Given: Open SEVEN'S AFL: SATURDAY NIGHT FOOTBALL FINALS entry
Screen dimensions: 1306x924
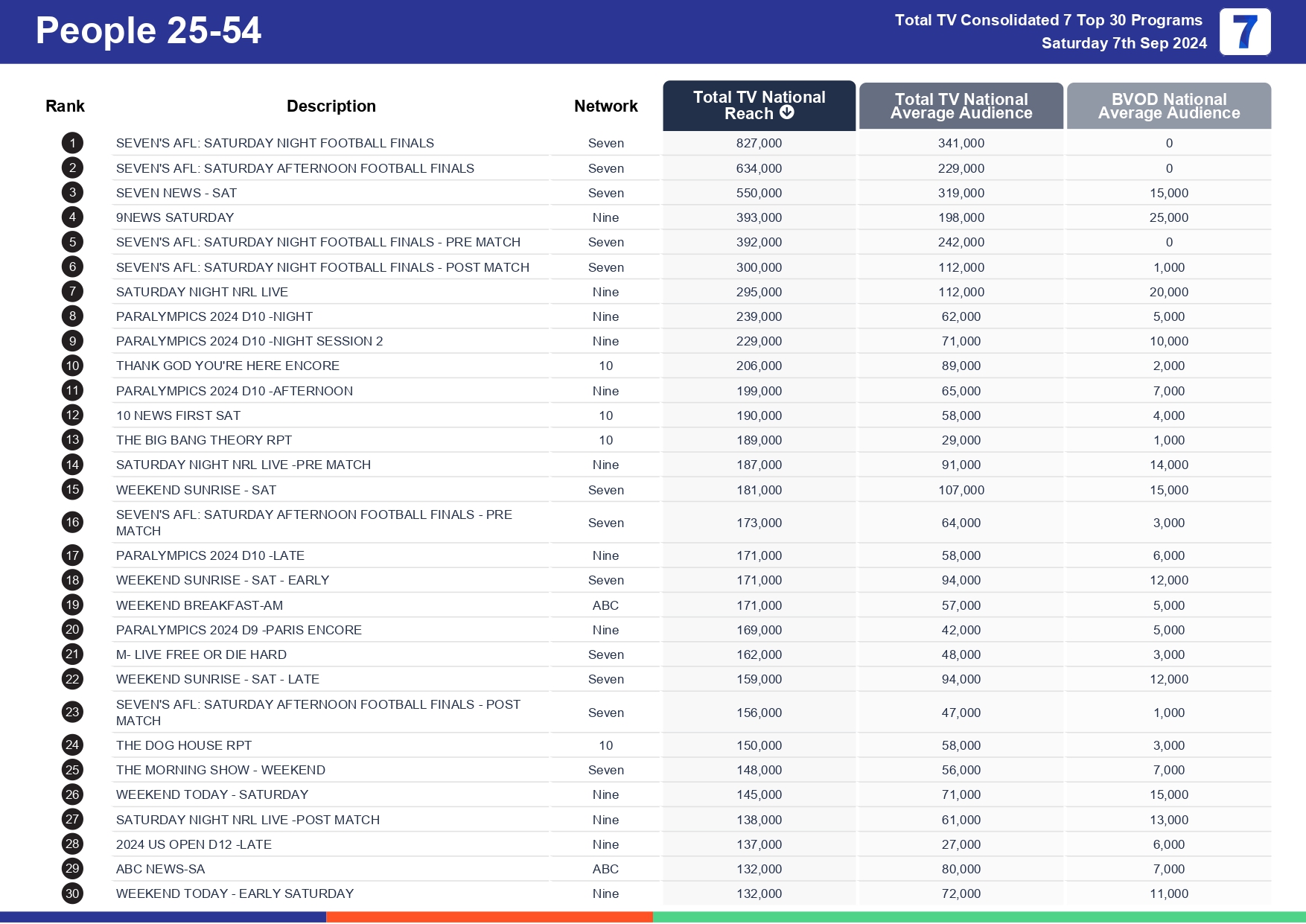Looking at the screenshot, I should pyautogui.click(x=275, y=142).
